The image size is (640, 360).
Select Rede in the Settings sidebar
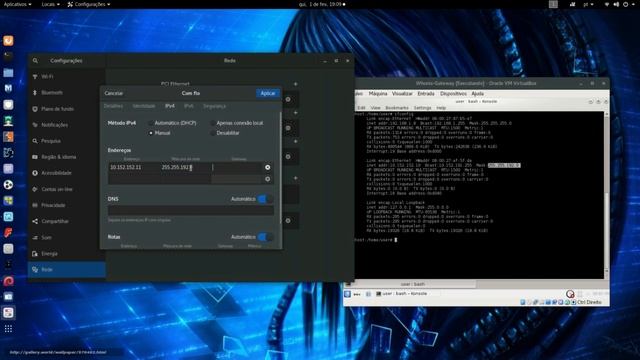pyautogui.click(x=67, y=270)
